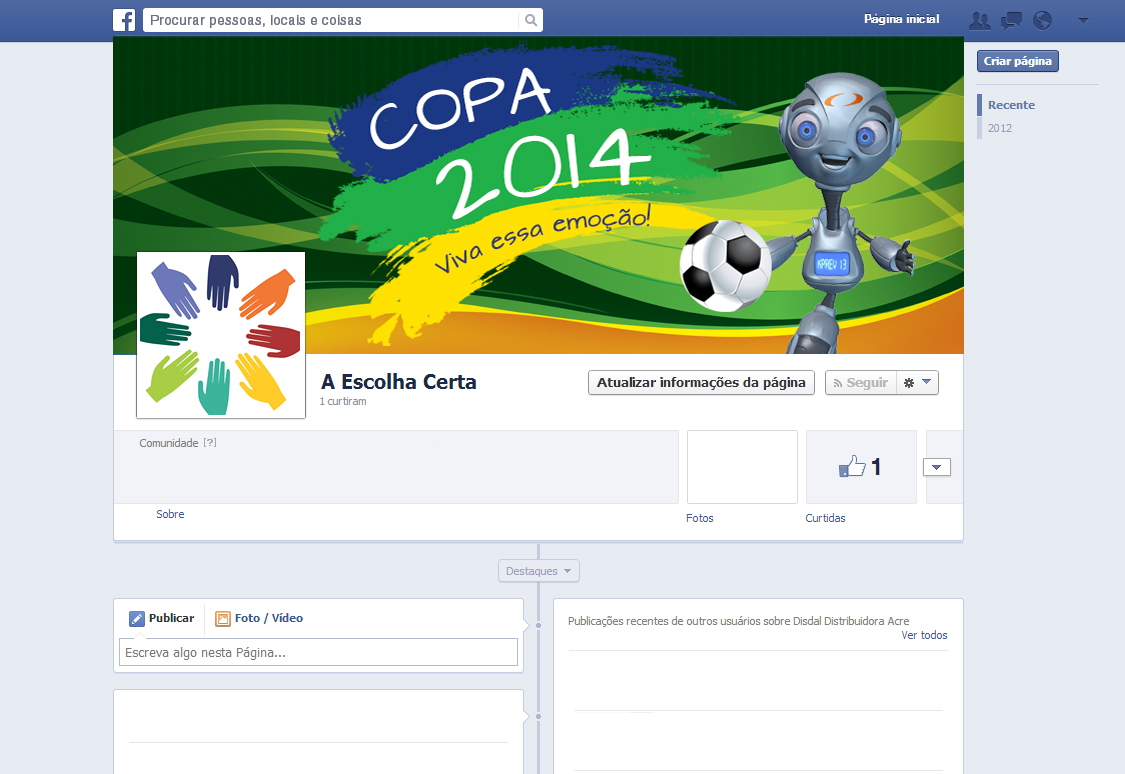This screenshot has height=774, width=1125.
Task: Open the notifications globe icon
Action: 1042,20
